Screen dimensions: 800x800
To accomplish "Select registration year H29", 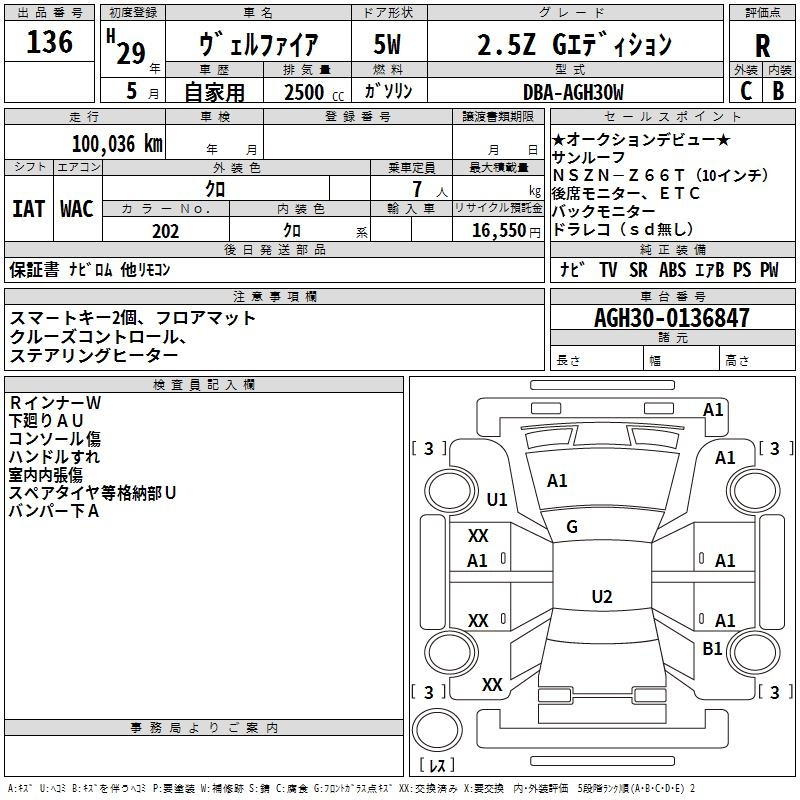I will point(126,47).
